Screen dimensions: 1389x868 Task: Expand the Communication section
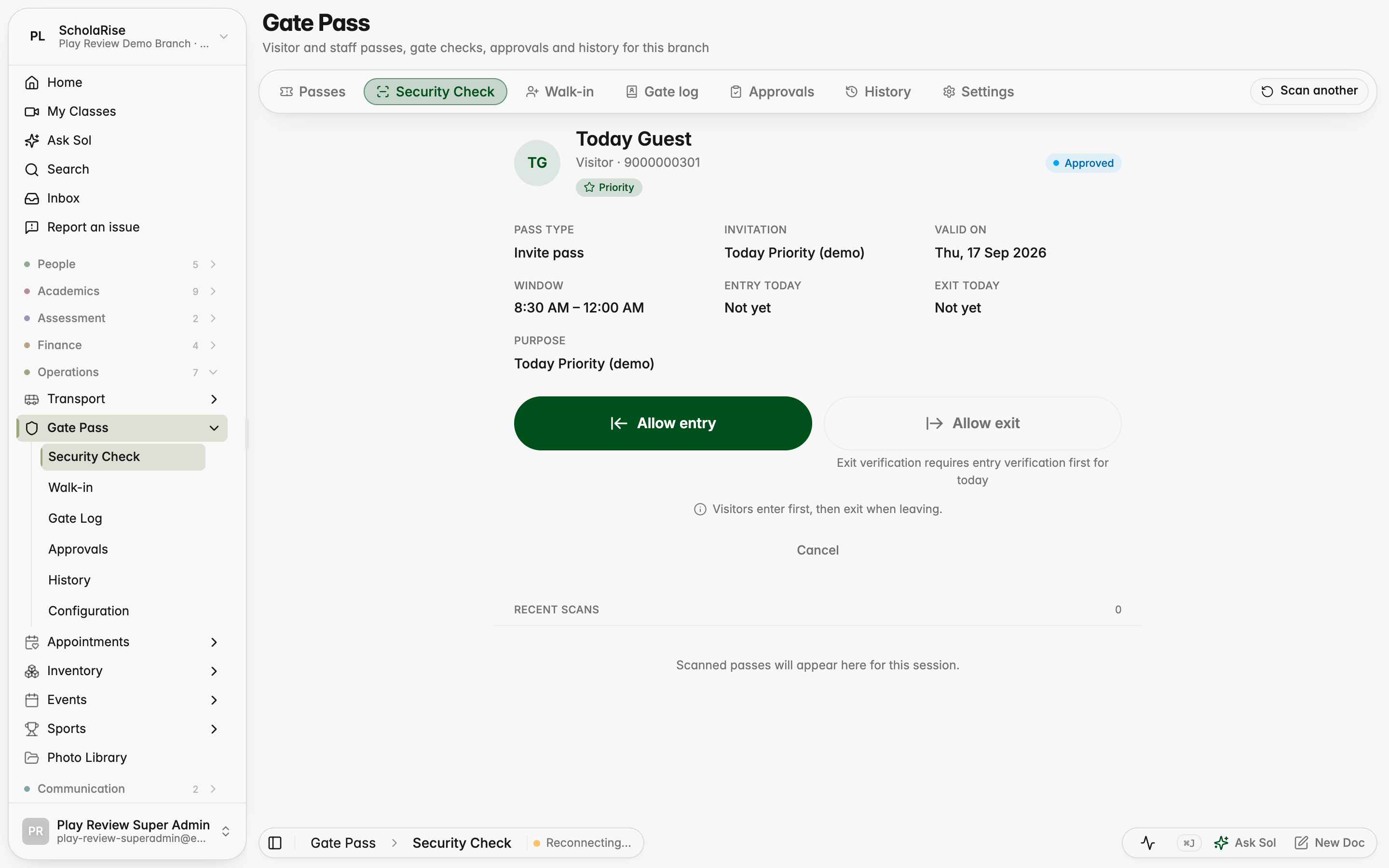tap(122, 789)
